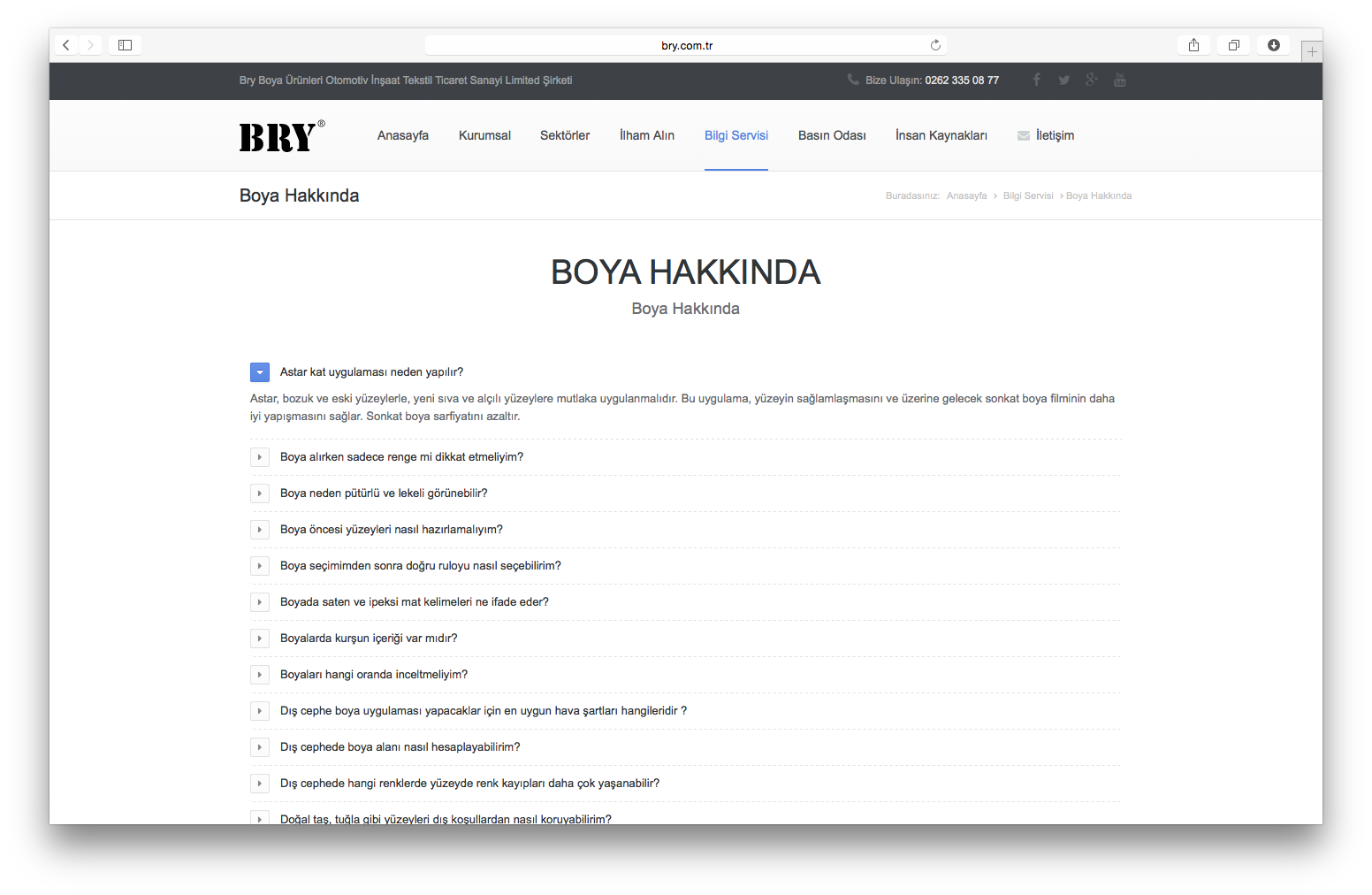Viewport: 1372px width, 895px height.
Task: Click the 'Astar kat uygulaması neden yapılır?' title
Action: [x=371, y=372]
